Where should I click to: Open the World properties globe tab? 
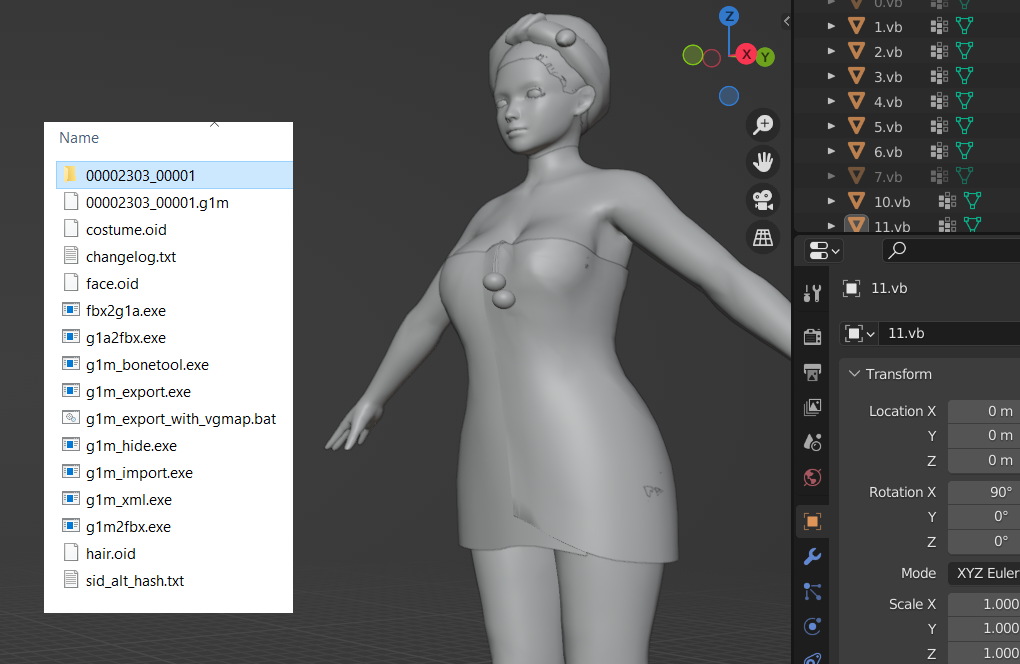[x=812, y=477]
